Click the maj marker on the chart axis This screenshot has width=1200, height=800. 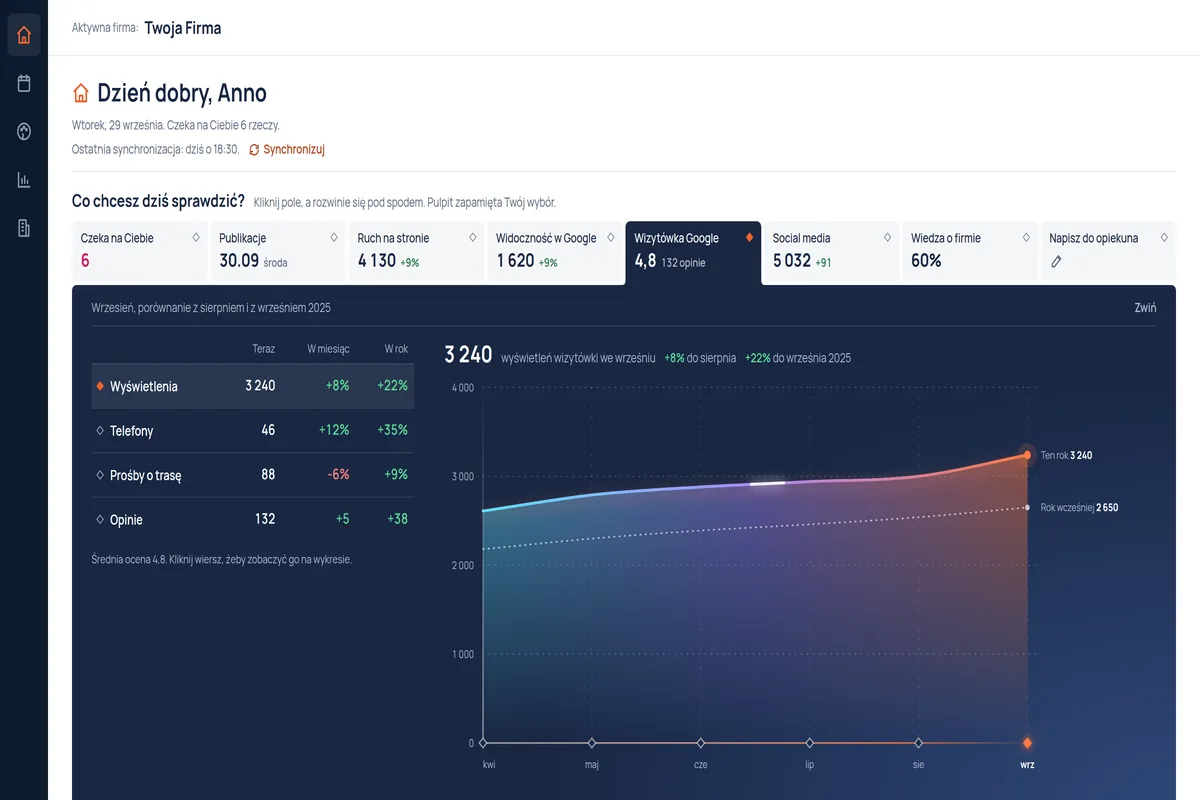592,743
